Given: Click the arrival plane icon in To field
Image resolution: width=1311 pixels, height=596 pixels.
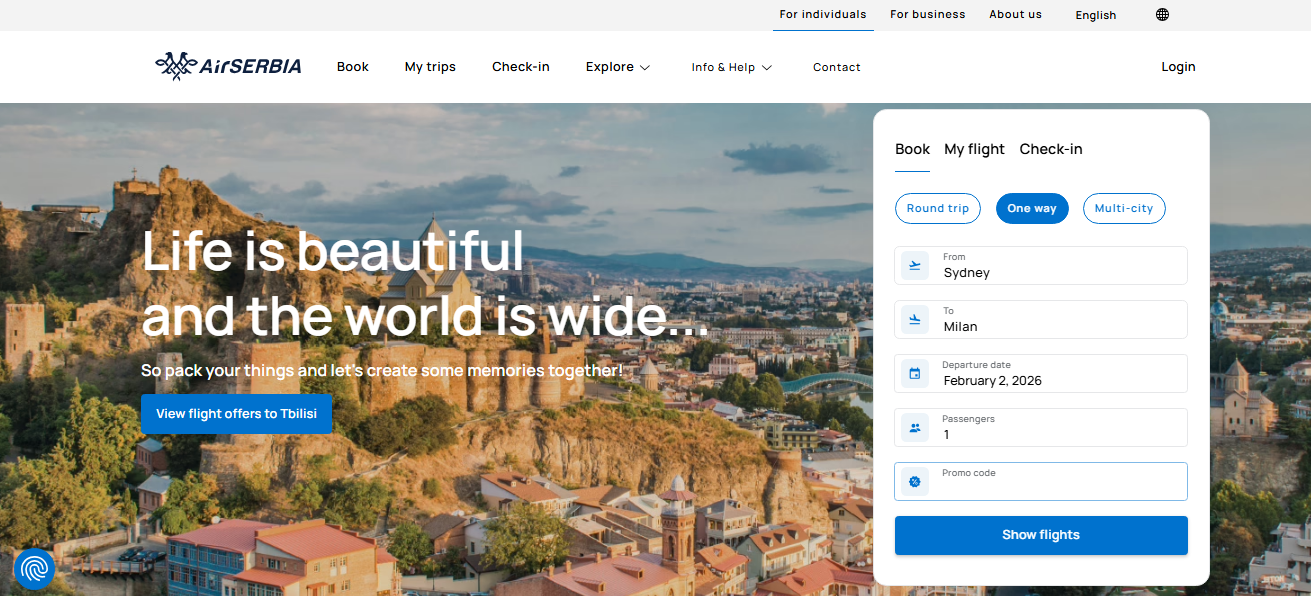Looking at the screenshot, I should 914,319.
